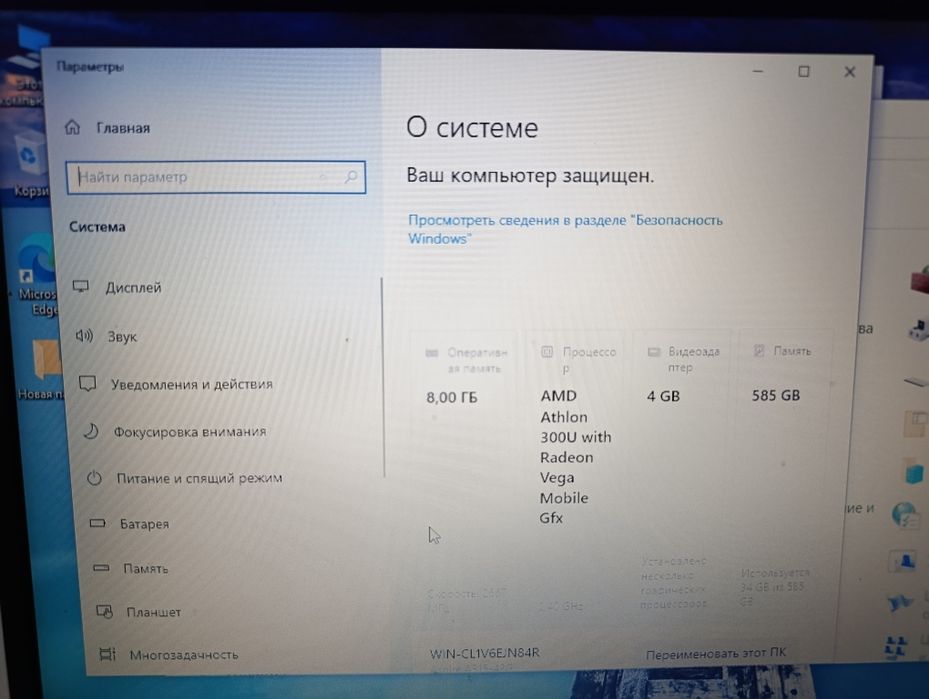Click the Система heading in sidebar
The image size is (929, 699).
coord(97,227)
